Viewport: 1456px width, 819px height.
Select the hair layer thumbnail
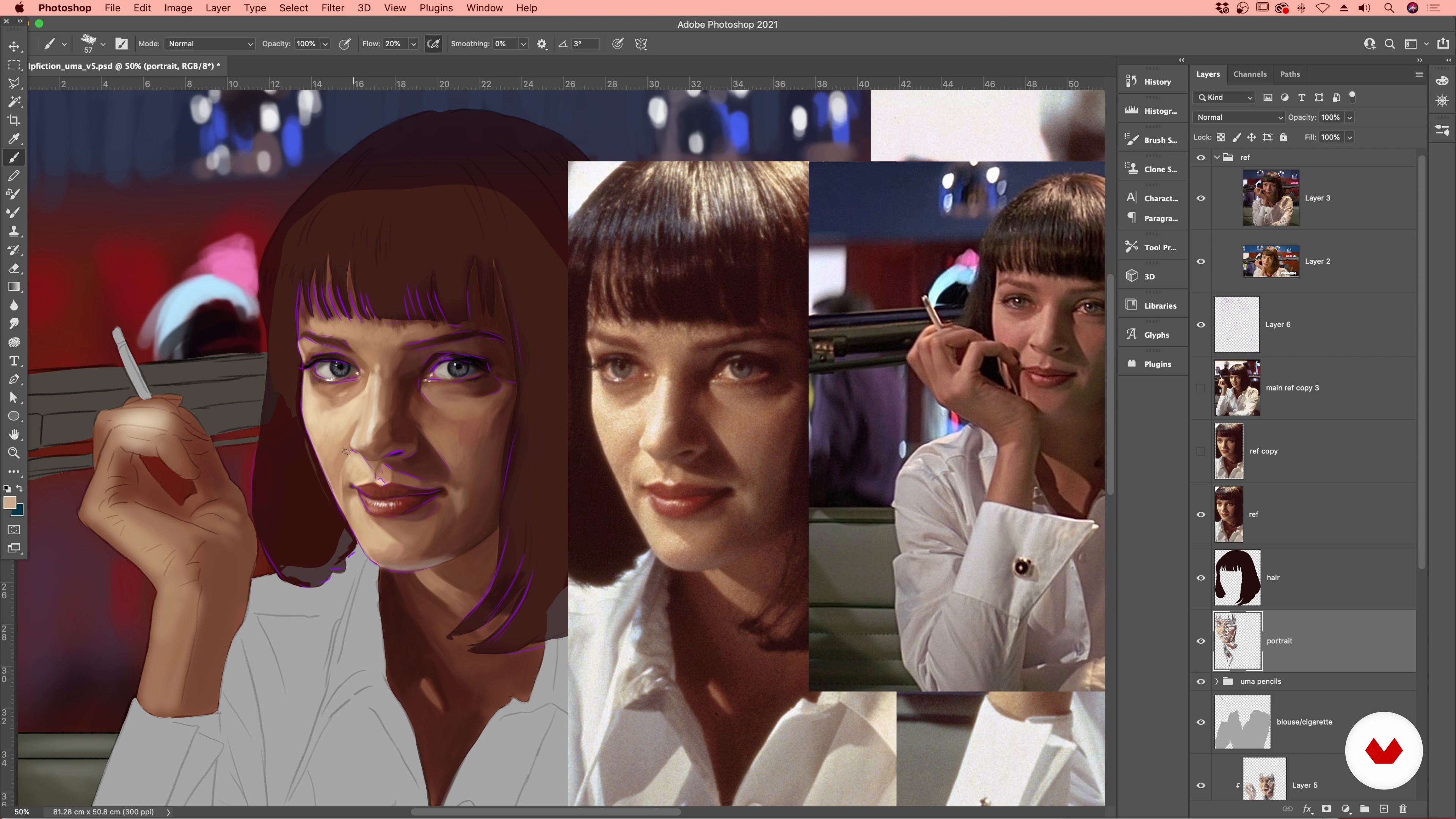click(1237, 577)
